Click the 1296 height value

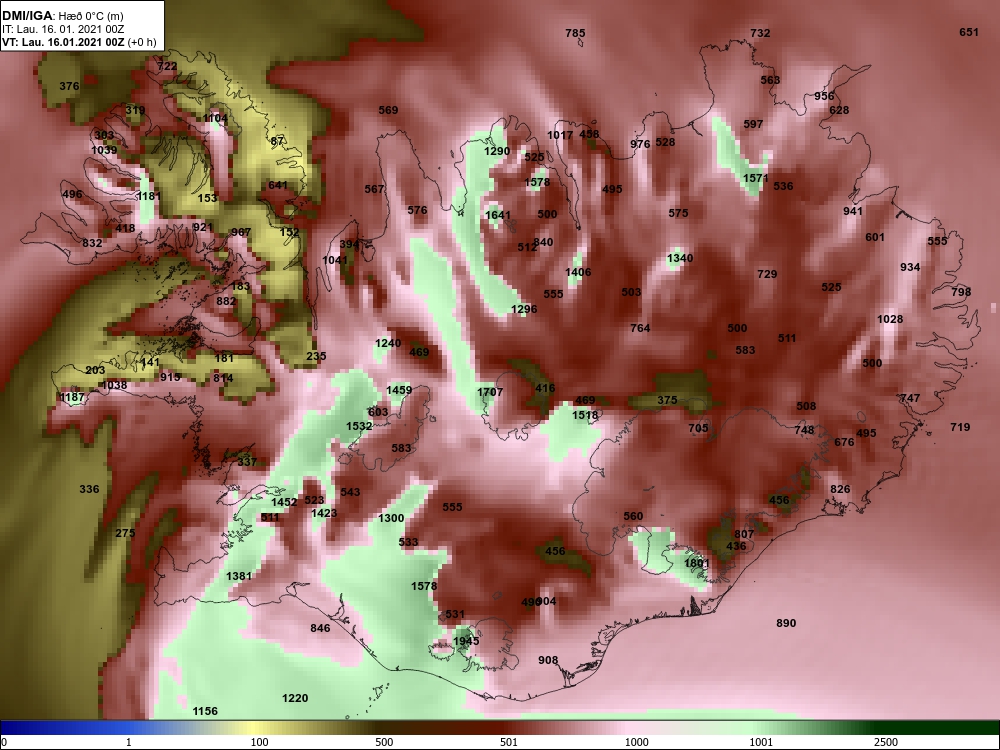[x=524, y=309]
